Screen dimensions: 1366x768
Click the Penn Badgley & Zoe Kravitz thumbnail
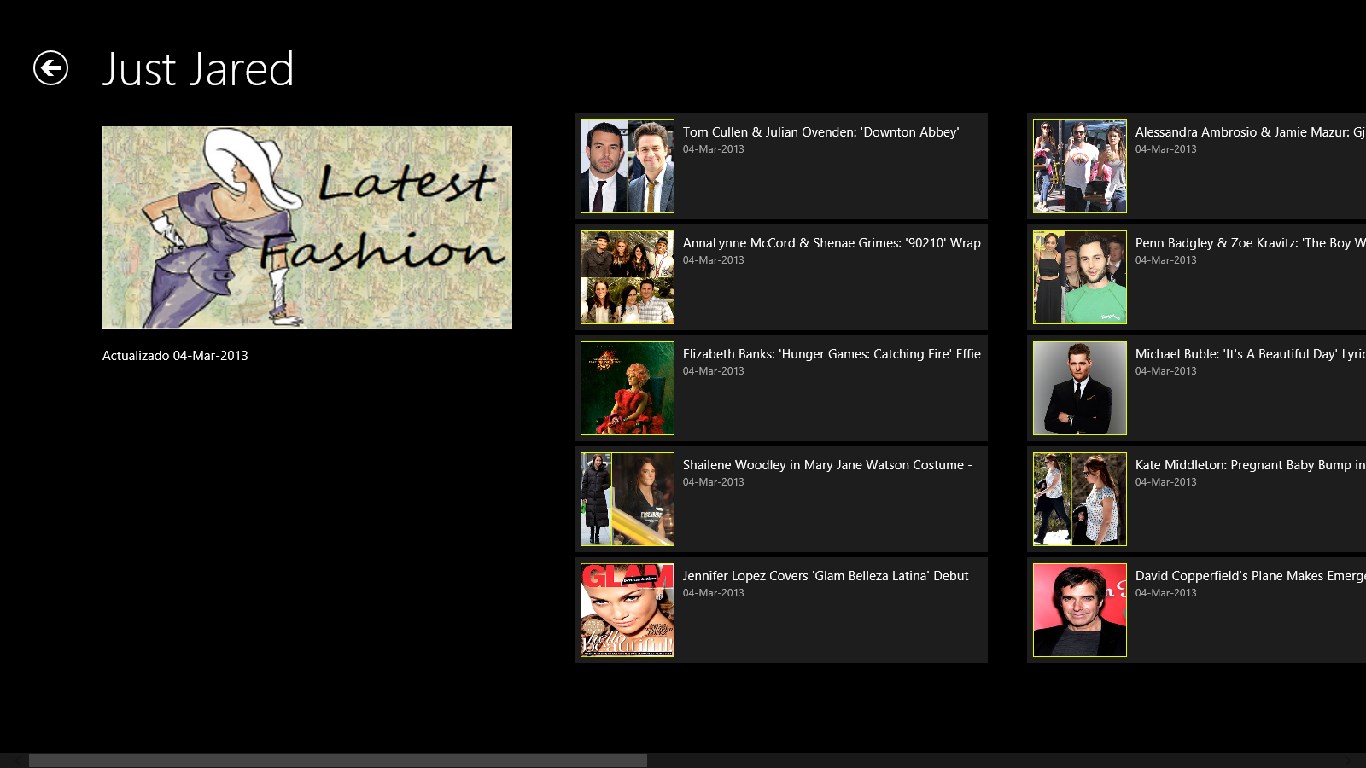point(1079,277)
